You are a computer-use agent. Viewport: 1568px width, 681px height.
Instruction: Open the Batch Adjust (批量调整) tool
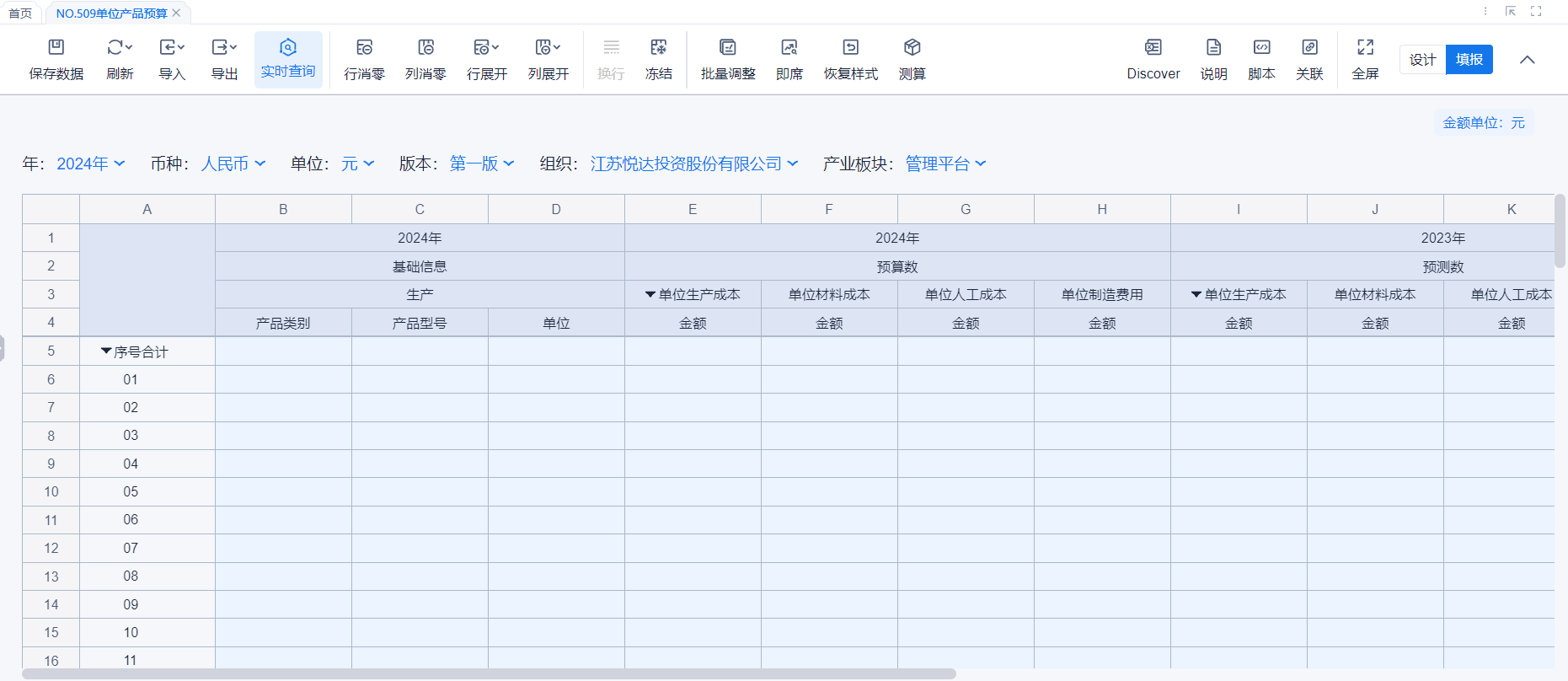tap(728, 48)
